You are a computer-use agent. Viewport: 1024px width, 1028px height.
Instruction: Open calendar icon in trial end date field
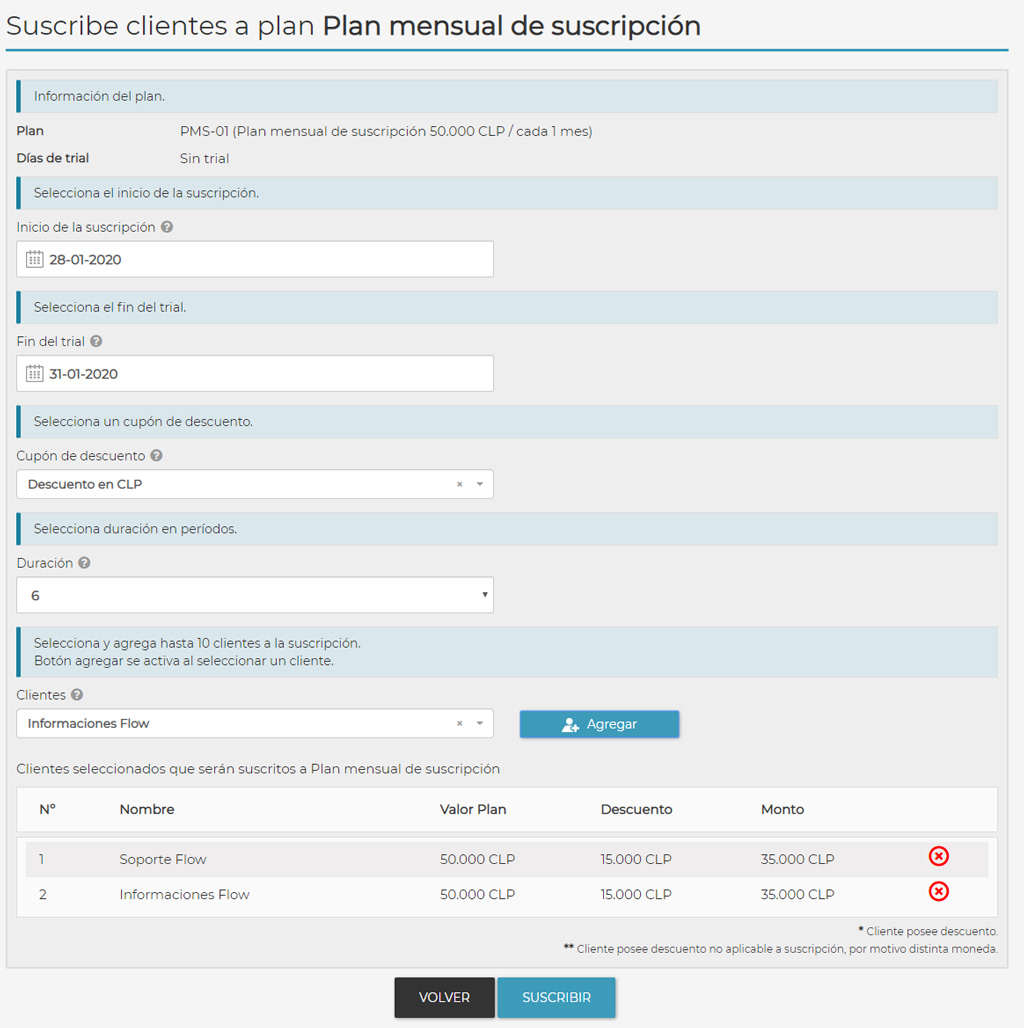click(35, 374)
